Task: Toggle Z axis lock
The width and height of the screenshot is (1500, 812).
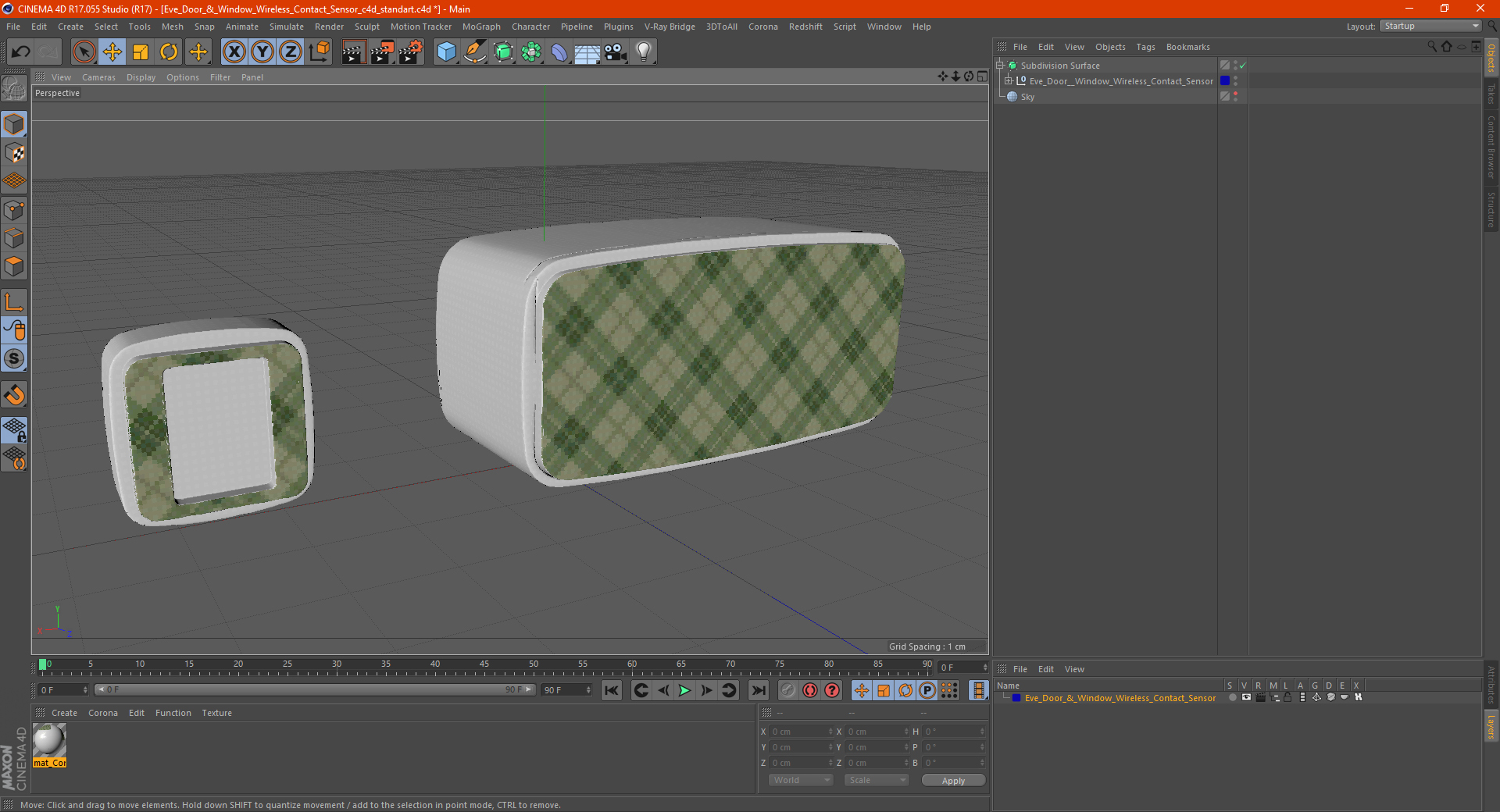Action: 291,52
